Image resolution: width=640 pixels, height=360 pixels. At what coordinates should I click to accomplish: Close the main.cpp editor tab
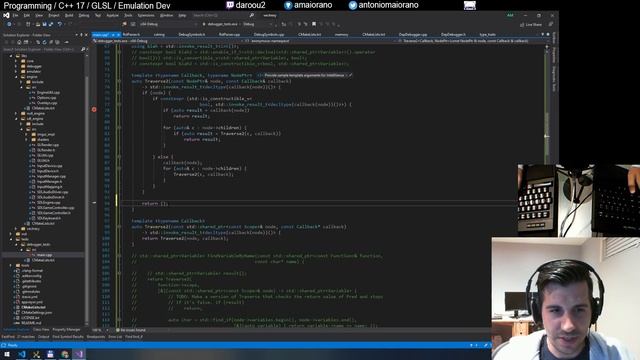pyautogui.click(x=118, y=35)
